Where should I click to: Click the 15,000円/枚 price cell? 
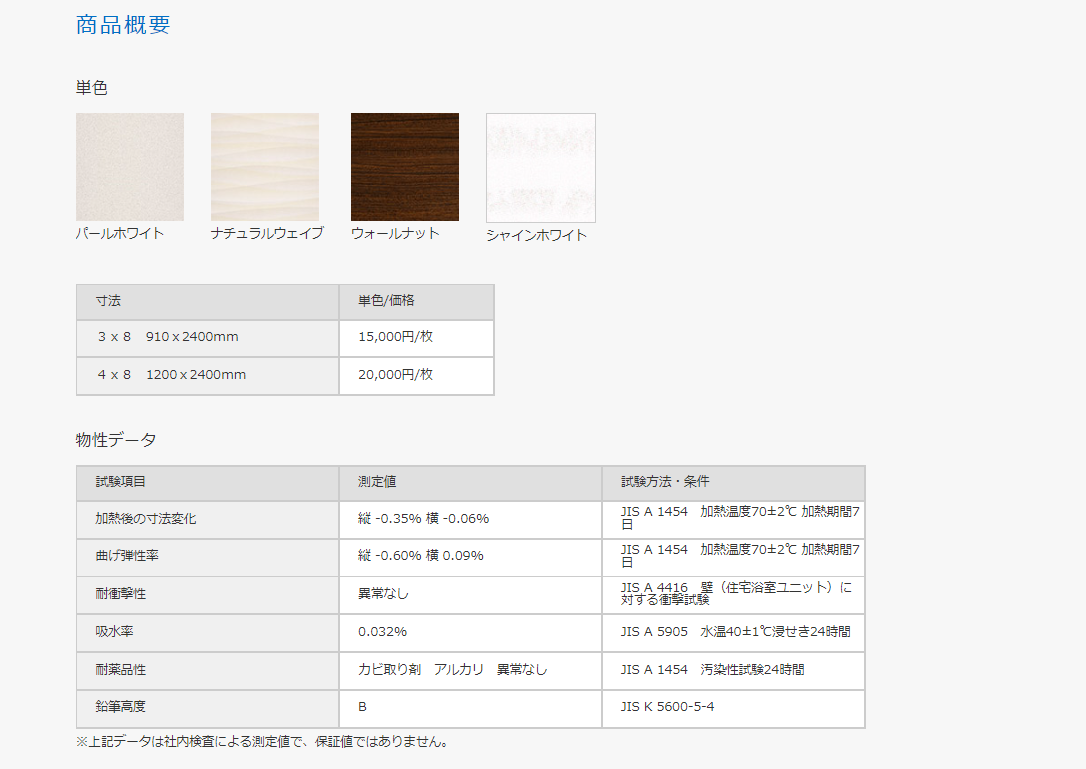click(x=395, y=337)
